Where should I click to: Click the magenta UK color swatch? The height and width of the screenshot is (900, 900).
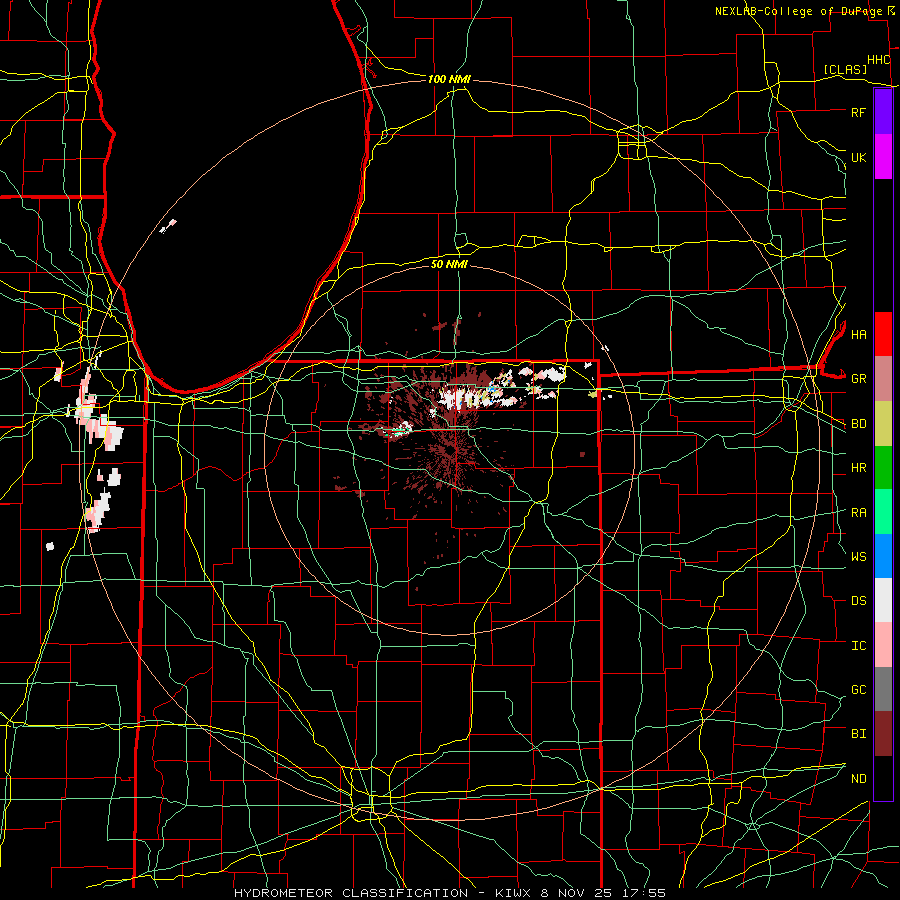(883, 157)
